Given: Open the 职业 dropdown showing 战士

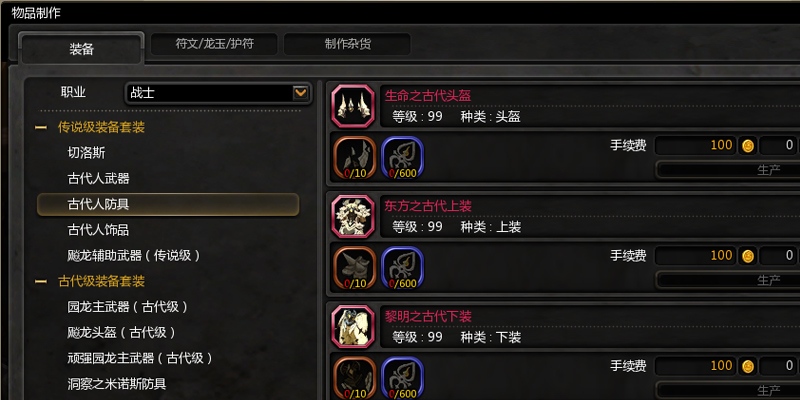Looking at the screenshot, I should click(218, 93).
